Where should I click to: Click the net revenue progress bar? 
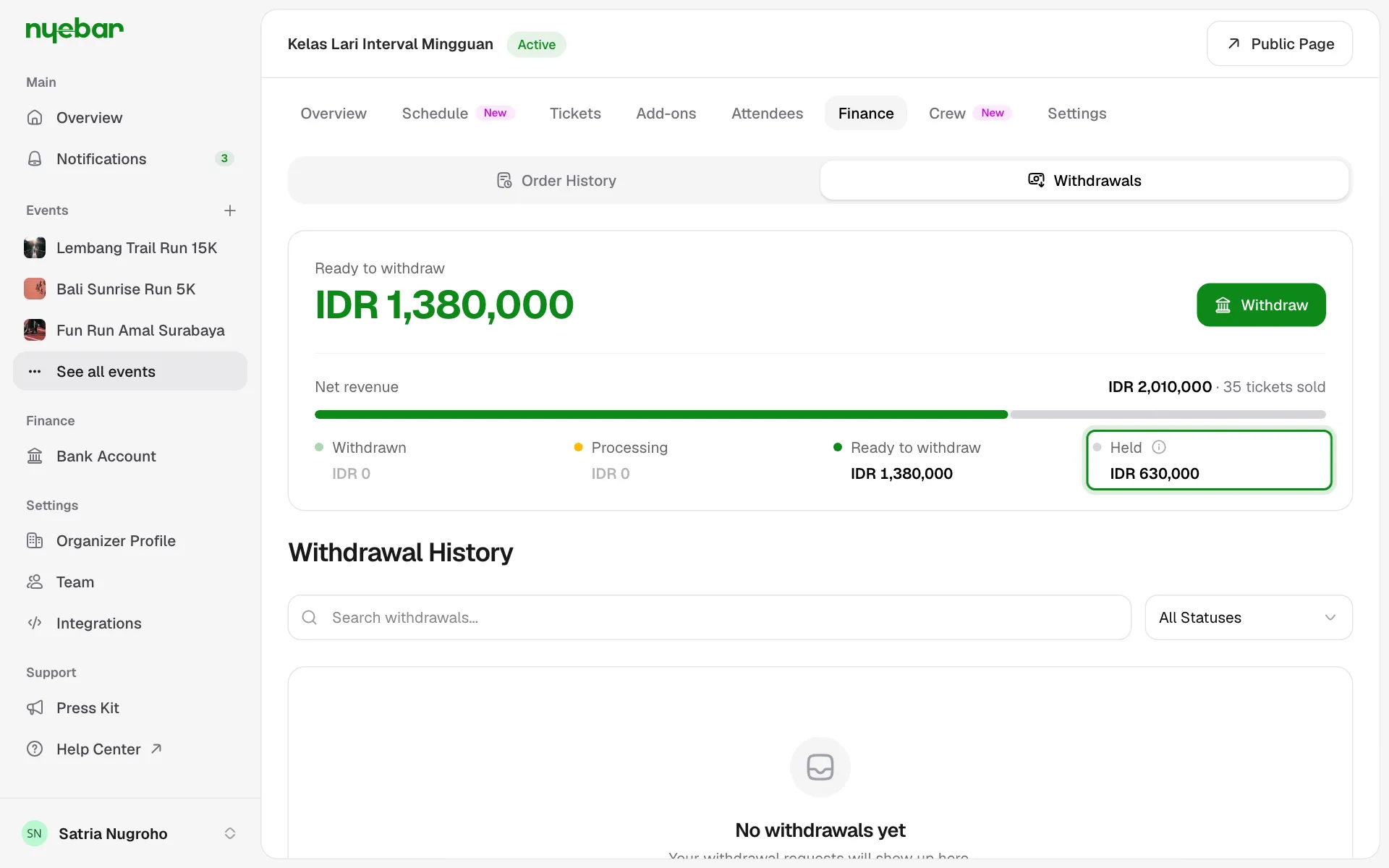(820, 414)
